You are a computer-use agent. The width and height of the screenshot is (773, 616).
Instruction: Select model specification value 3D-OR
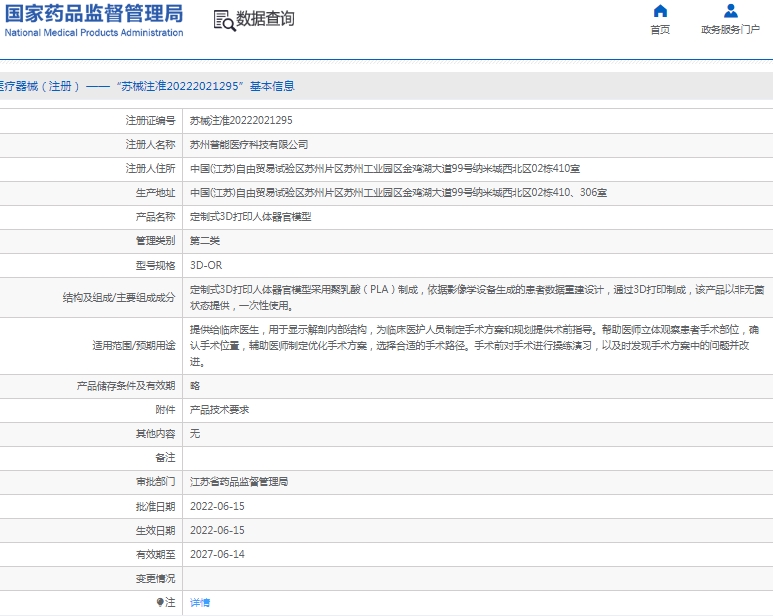206,265
